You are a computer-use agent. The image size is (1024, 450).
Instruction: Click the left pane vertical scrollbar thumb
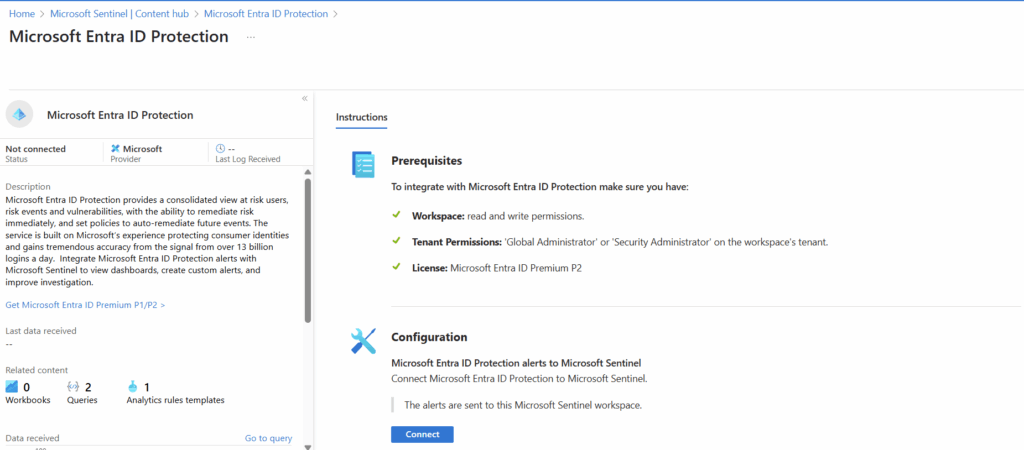point(308,250)
